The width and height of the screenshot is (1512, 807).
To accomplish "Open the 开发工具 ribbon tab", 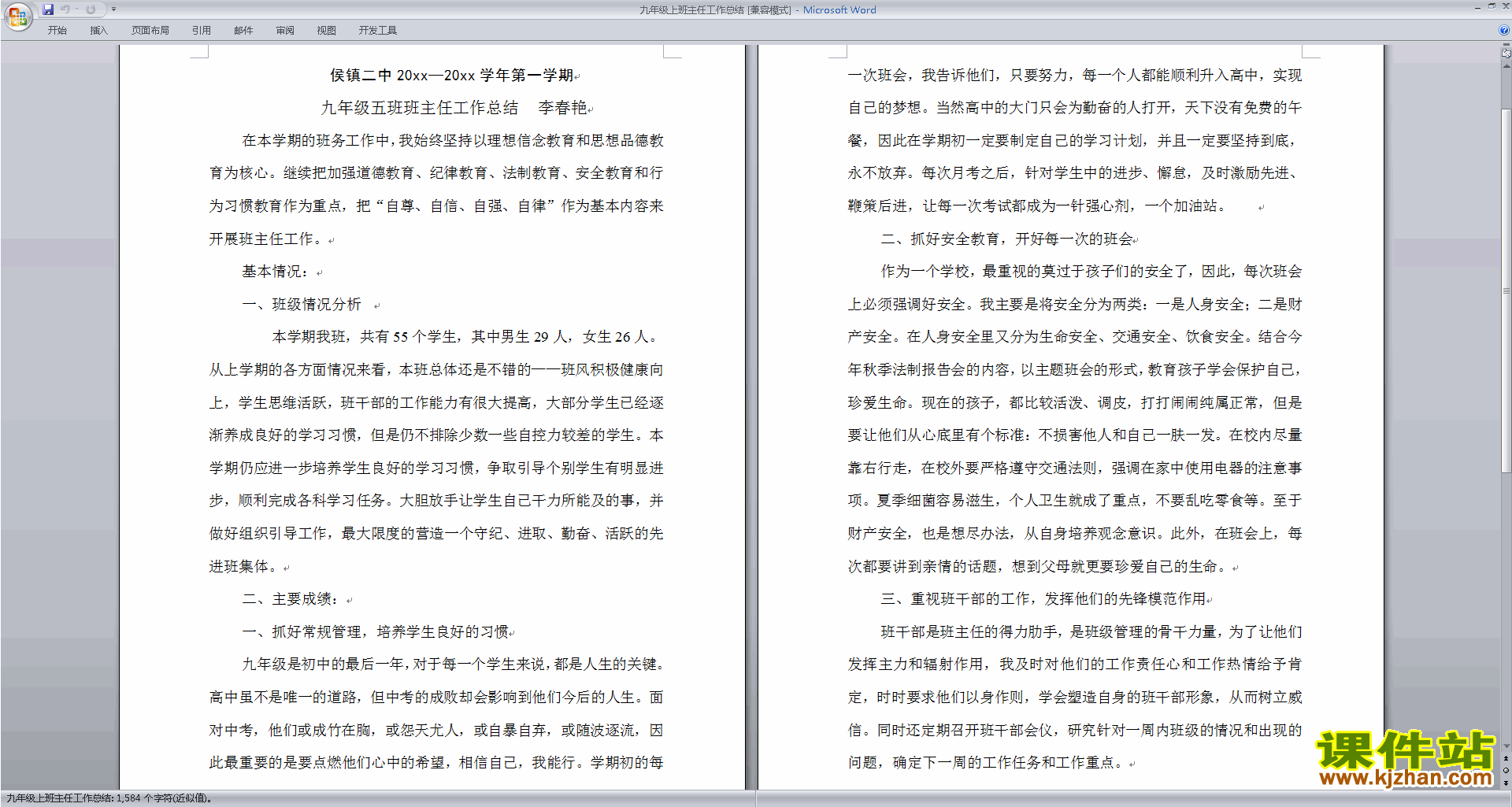I will pyautogui.click(x=377, y=31).
